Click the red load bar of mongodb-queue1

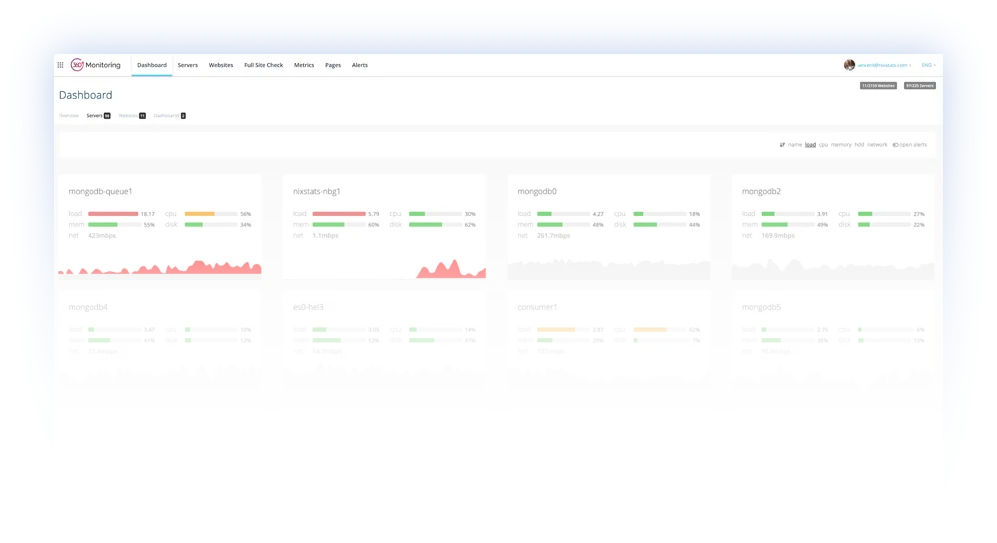pos(113,214)
